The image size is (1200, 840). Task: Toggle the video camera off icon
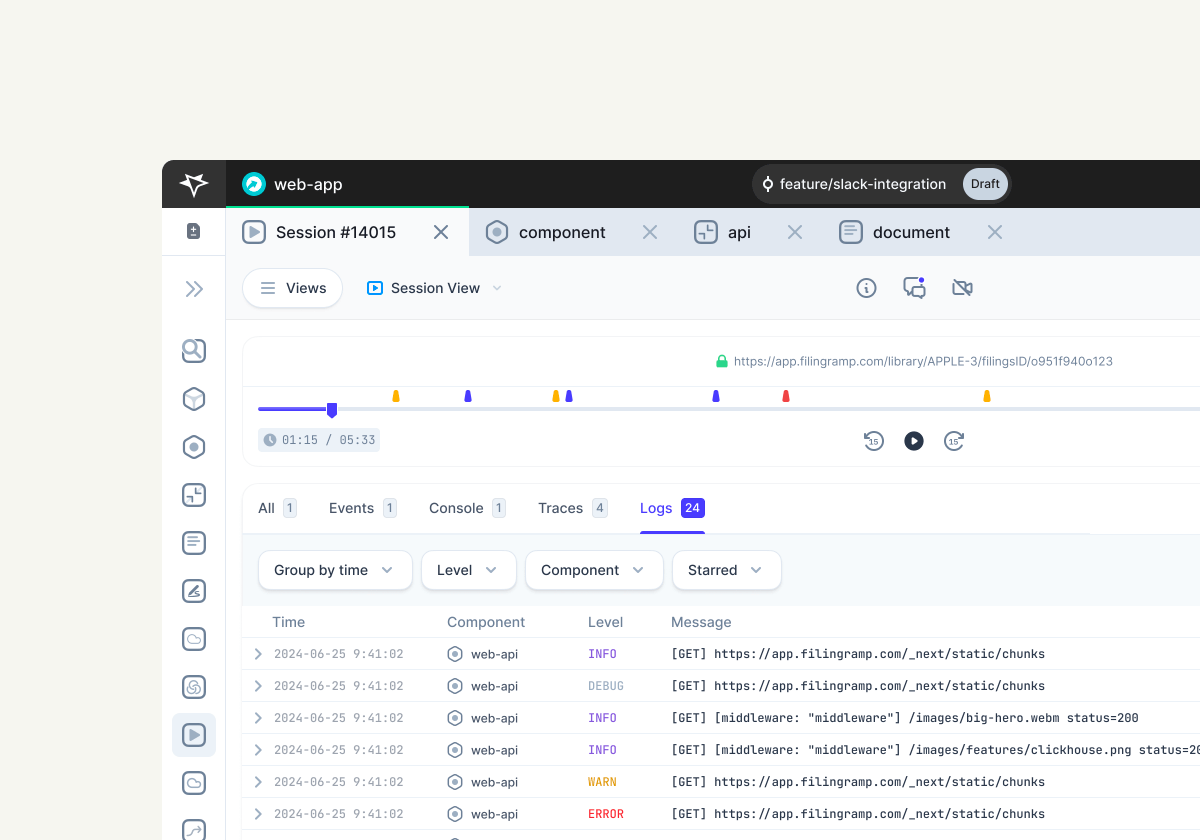(x=962, y=288)
